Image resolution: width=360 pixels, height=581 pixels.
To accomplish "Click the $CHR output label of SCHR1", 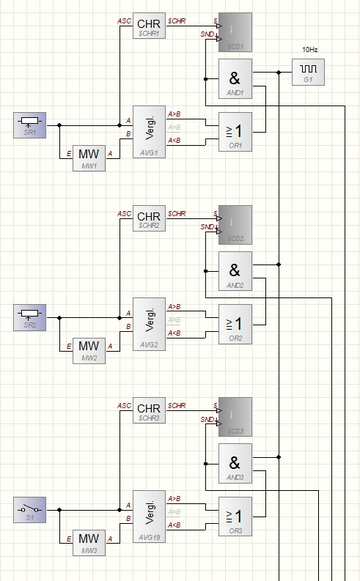I will [177, 21].
